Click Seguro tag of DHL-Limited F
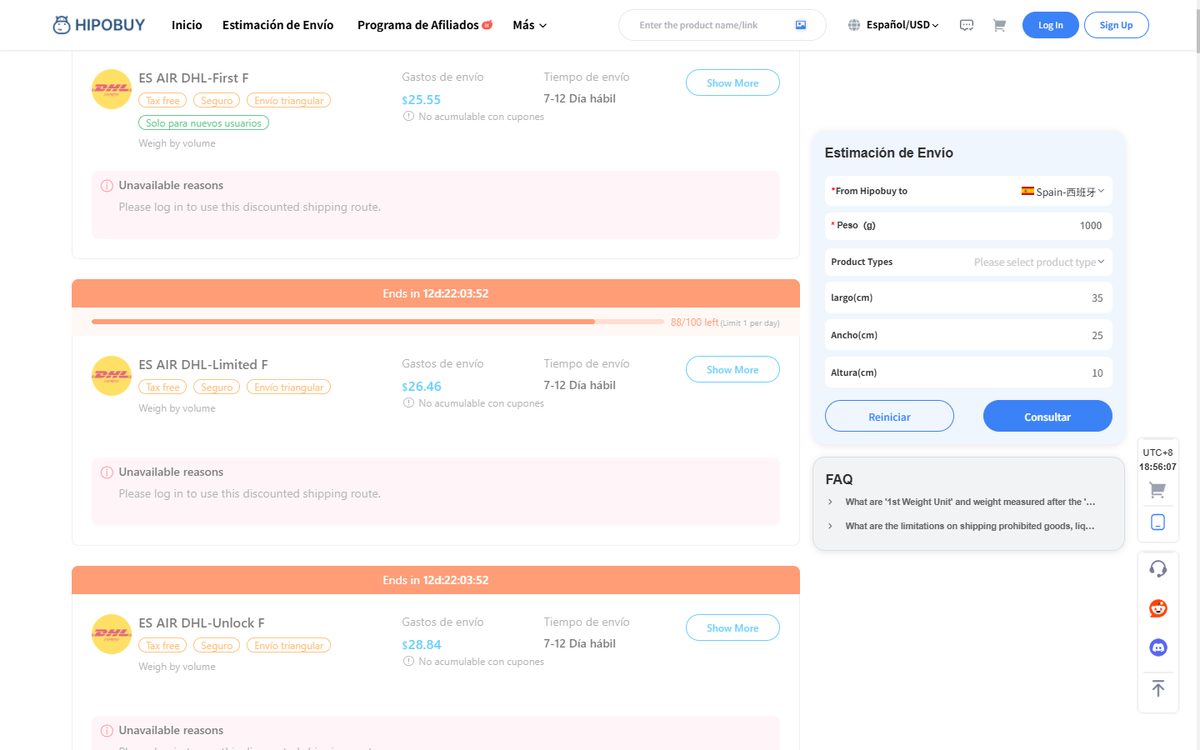This screenshot has height=750, width=1200. click(217, 387)
